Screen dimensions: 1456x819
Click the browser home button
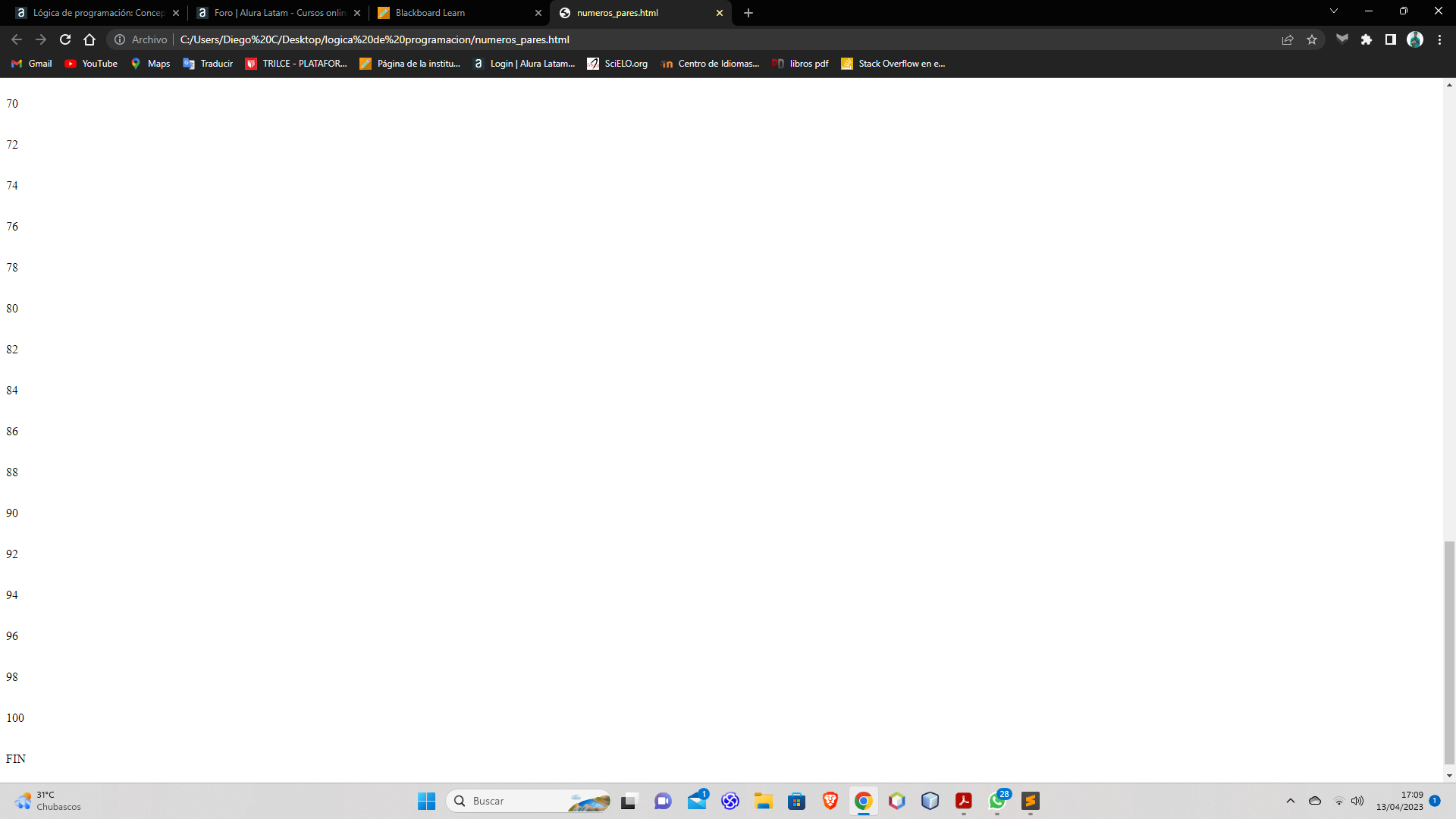(89, 39)
